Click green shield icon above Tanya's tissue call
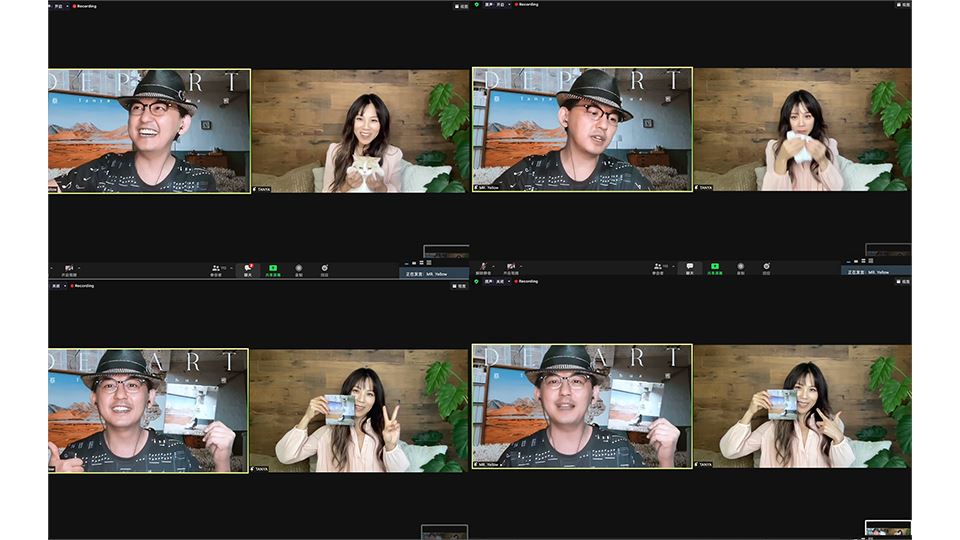960x540 pixels. 475,4
